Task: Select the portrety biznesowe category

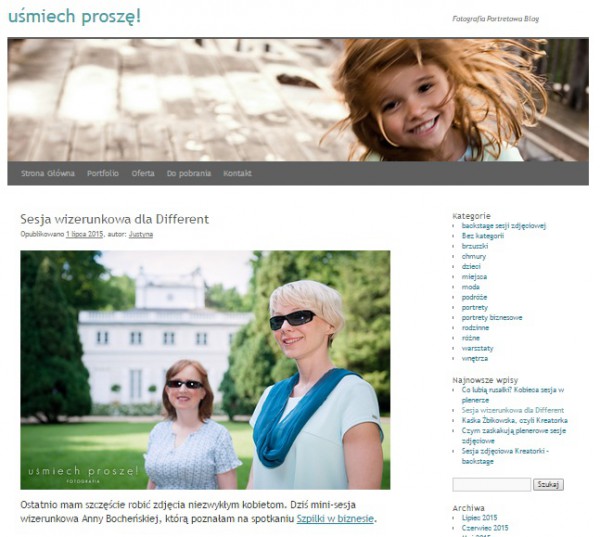Action: (x=492, y=318)
